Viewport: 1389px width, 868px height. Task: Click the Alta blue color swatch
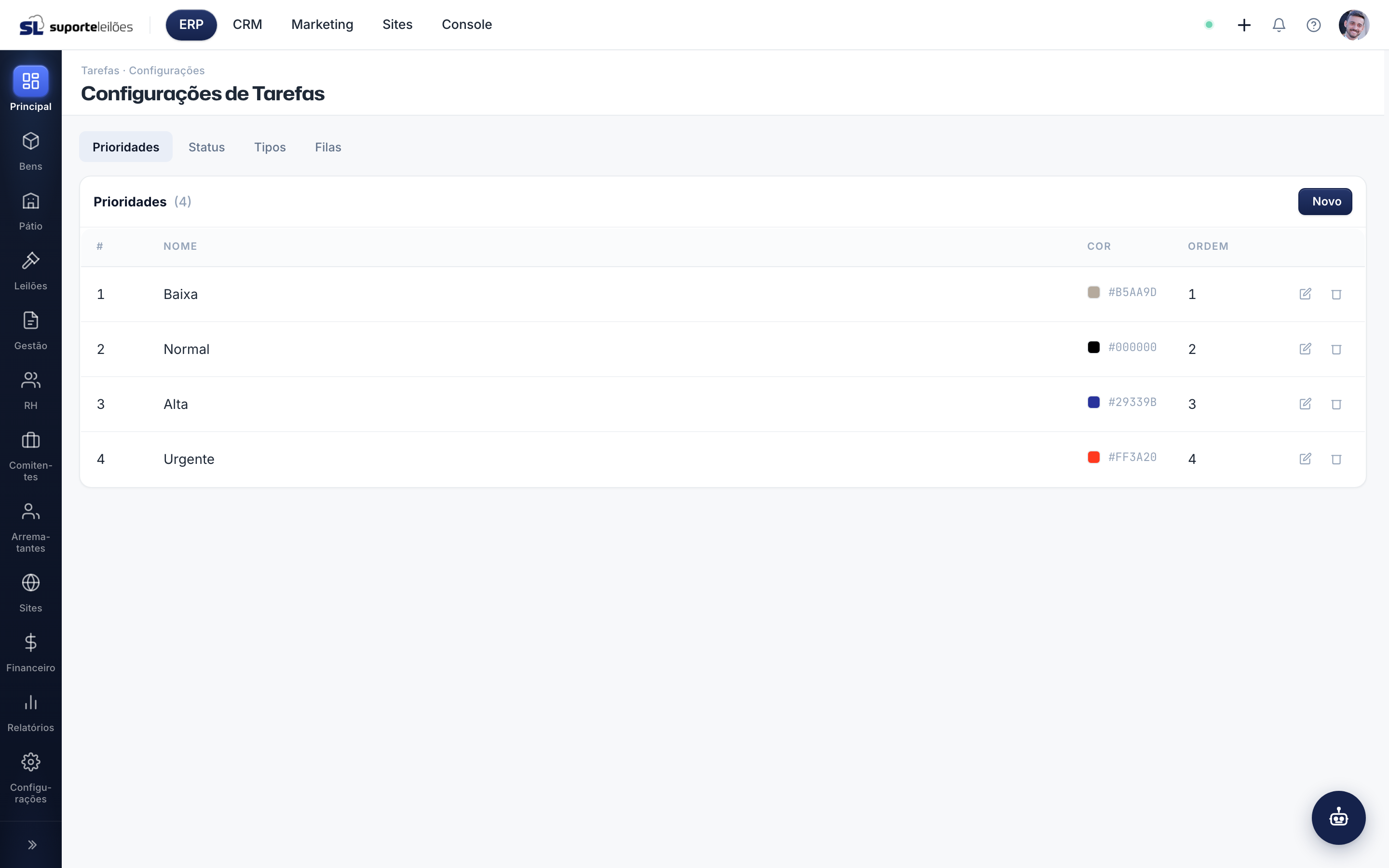click(x=1093, y=403)
